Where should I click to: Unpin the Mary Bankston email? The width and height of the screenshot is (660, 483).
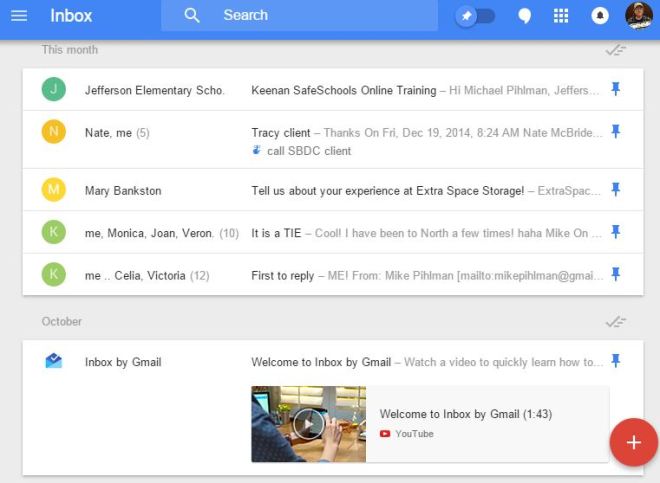[x=616, y=189]
